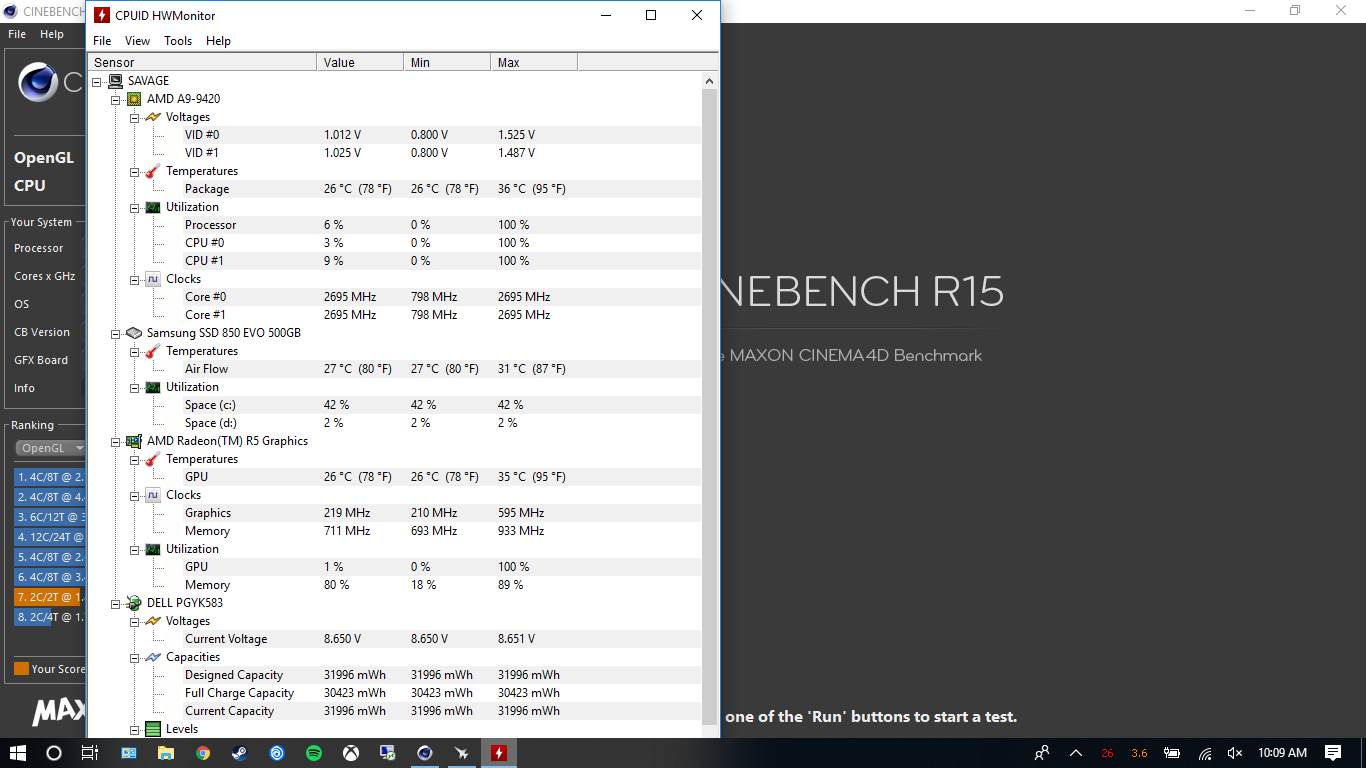1366x768 pixels.
Task: Click the Max column header
Action: [x=534, y=62]
